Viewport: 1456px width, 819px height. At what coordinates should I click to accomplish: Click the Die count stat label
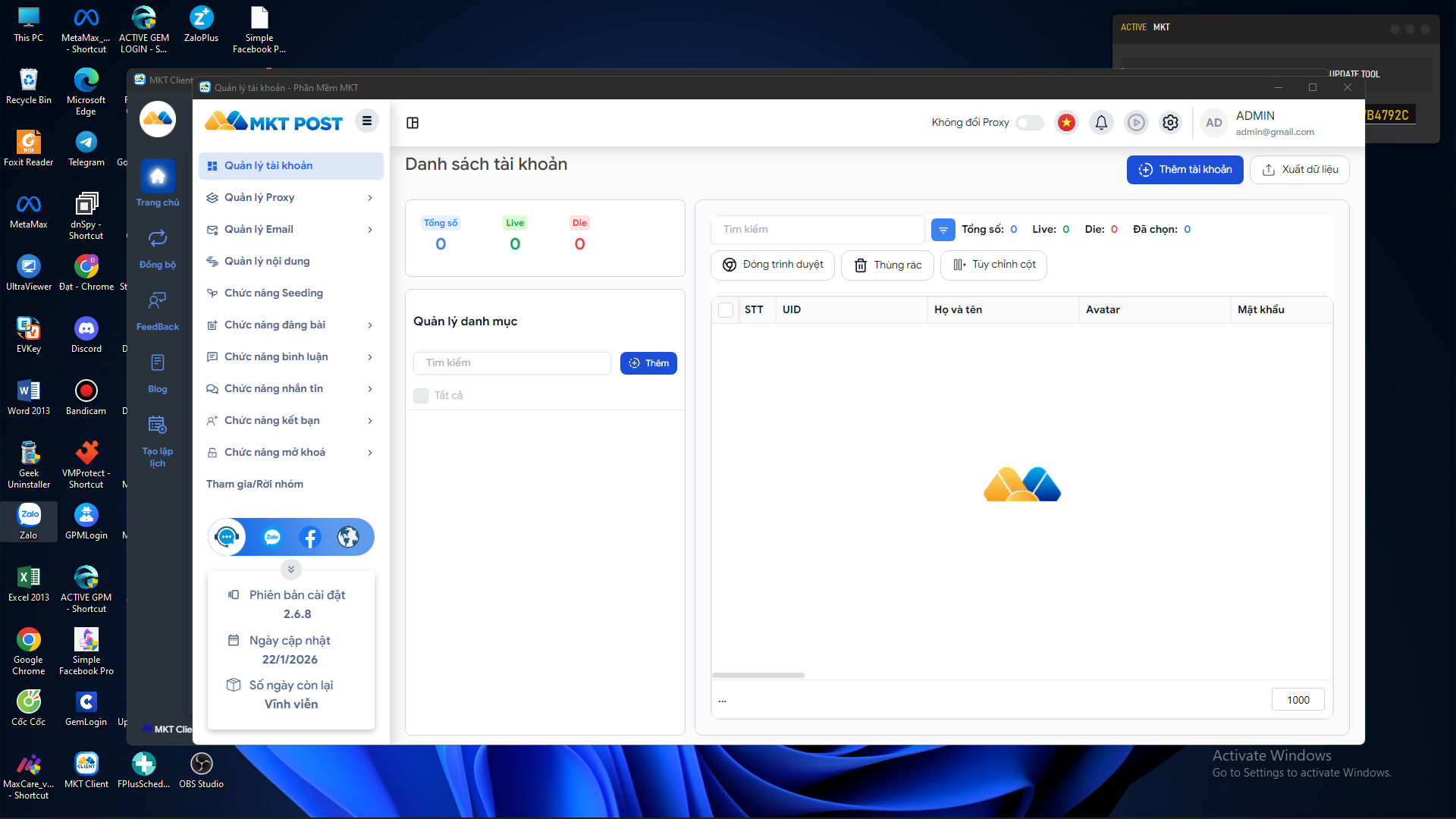click(x=579, y=223)
